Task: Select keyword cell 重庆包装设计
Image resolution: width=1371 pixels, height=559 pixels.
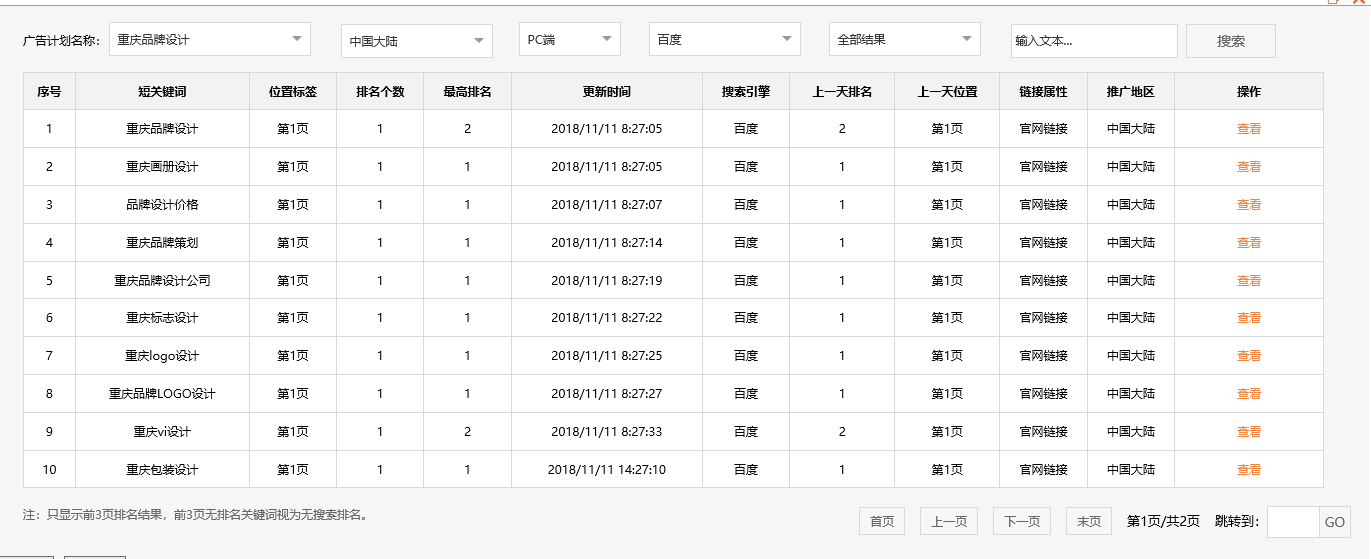Action: [162, 470]
